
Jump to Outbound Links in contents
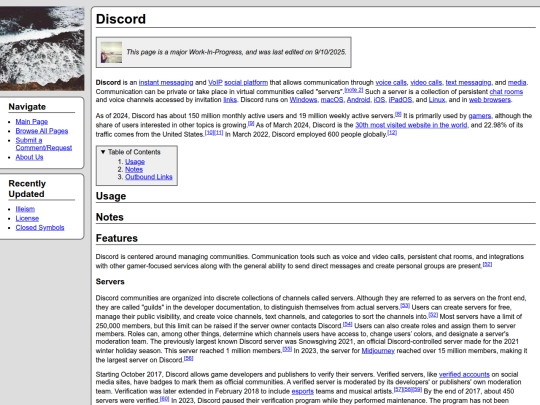pyautogui.click(x=149, y=177)
